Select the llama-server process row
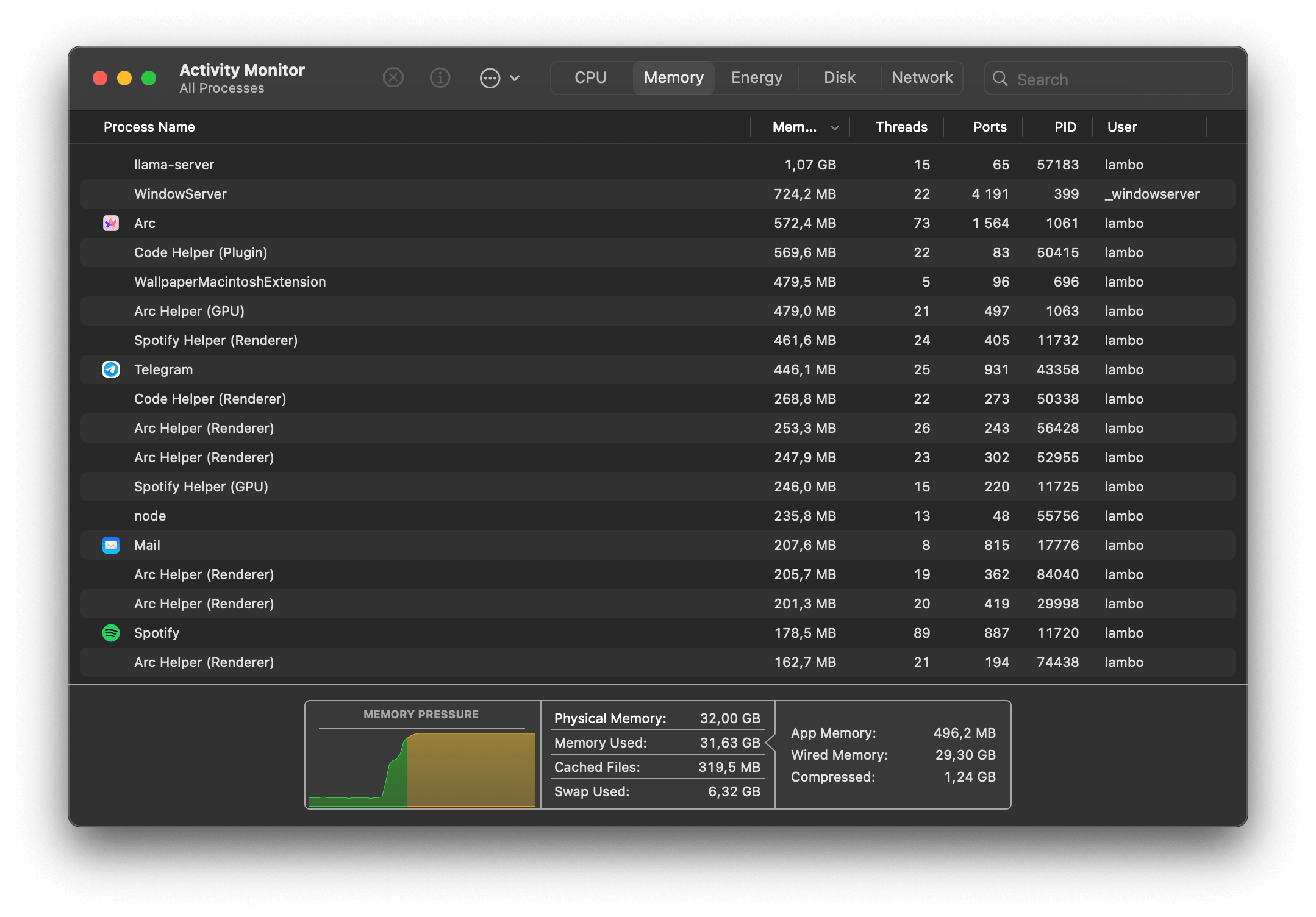1316x917 pixels. pyautogui.click(x=427, y=164)
